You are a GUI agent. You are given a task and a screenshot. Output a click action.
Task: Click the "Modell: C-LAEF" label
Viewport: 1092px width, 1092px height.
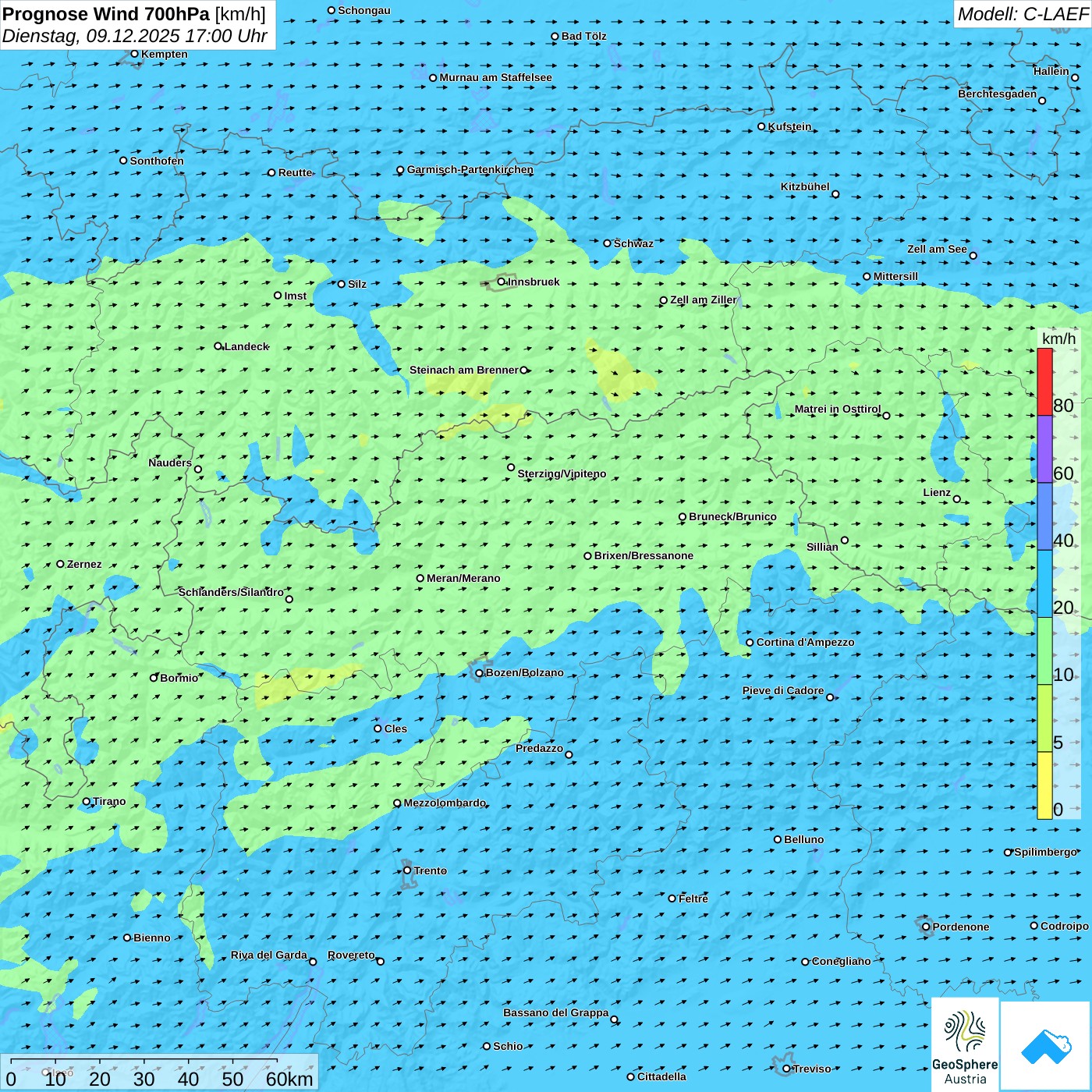click(x=1022, y=14)
